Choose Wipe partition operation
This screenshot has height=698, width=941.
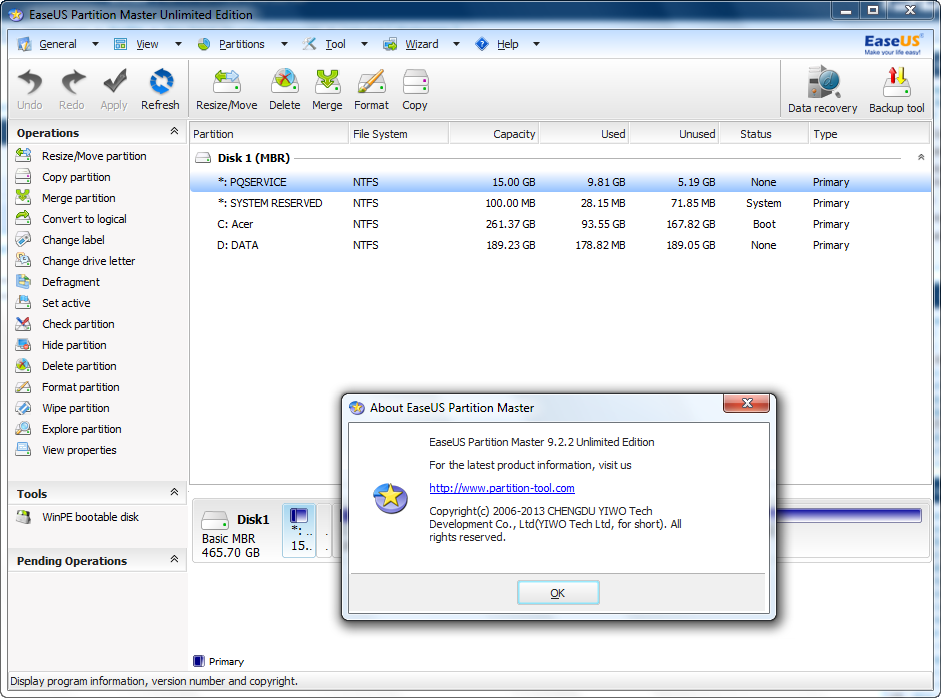pyautogui.click(x=76, y=408)
